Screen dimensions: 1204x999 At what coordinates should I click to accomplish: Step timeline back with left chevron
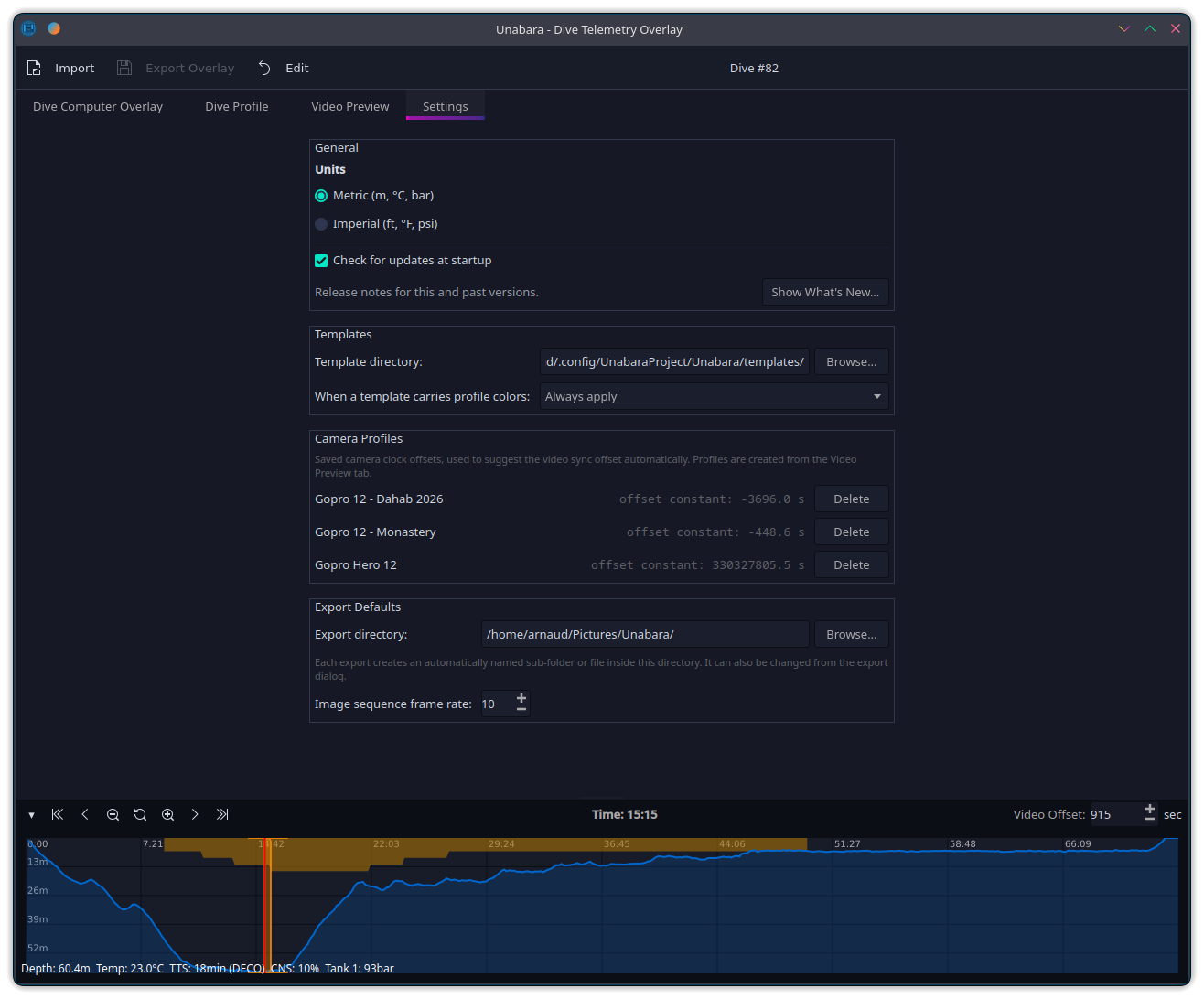tap(85, 814)
